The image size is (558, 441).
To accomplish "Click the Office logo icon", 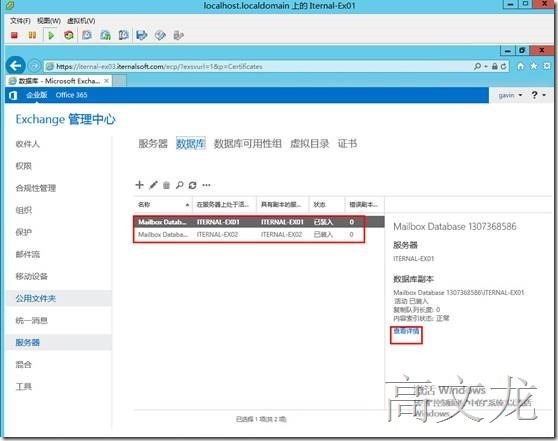I will coord(13,95).
